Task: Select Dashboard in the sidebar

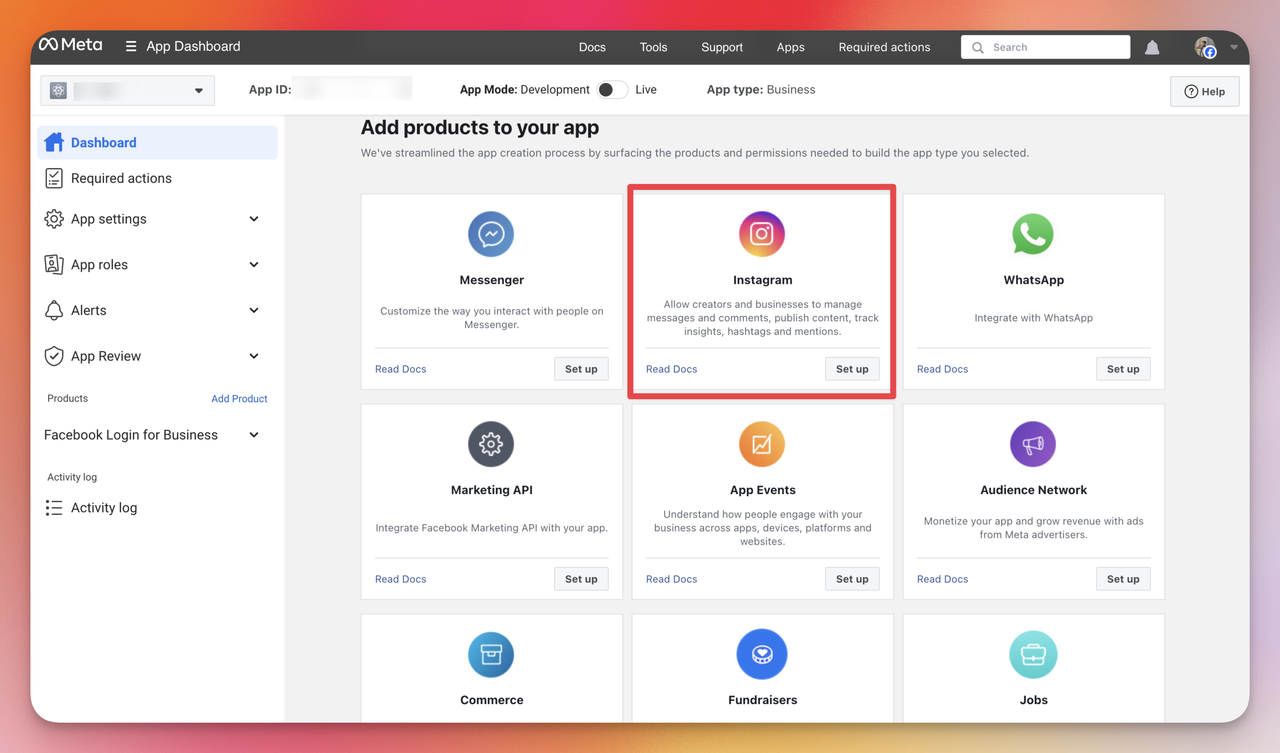Action: (x=157, y=142)
